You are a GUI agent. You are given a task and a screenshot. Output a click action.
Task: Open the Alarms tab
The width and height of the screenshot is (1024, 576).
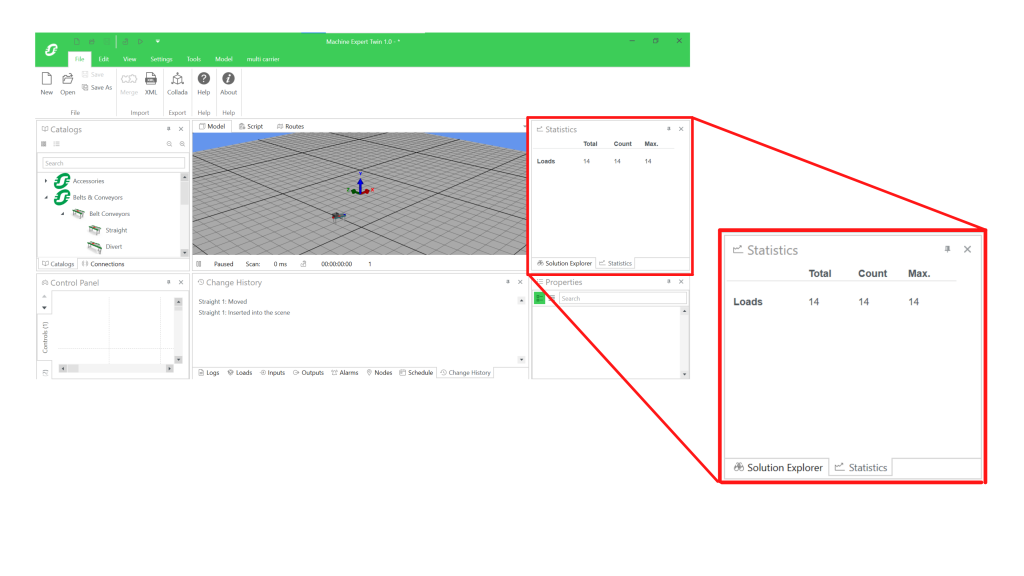(x=345, y=373)
